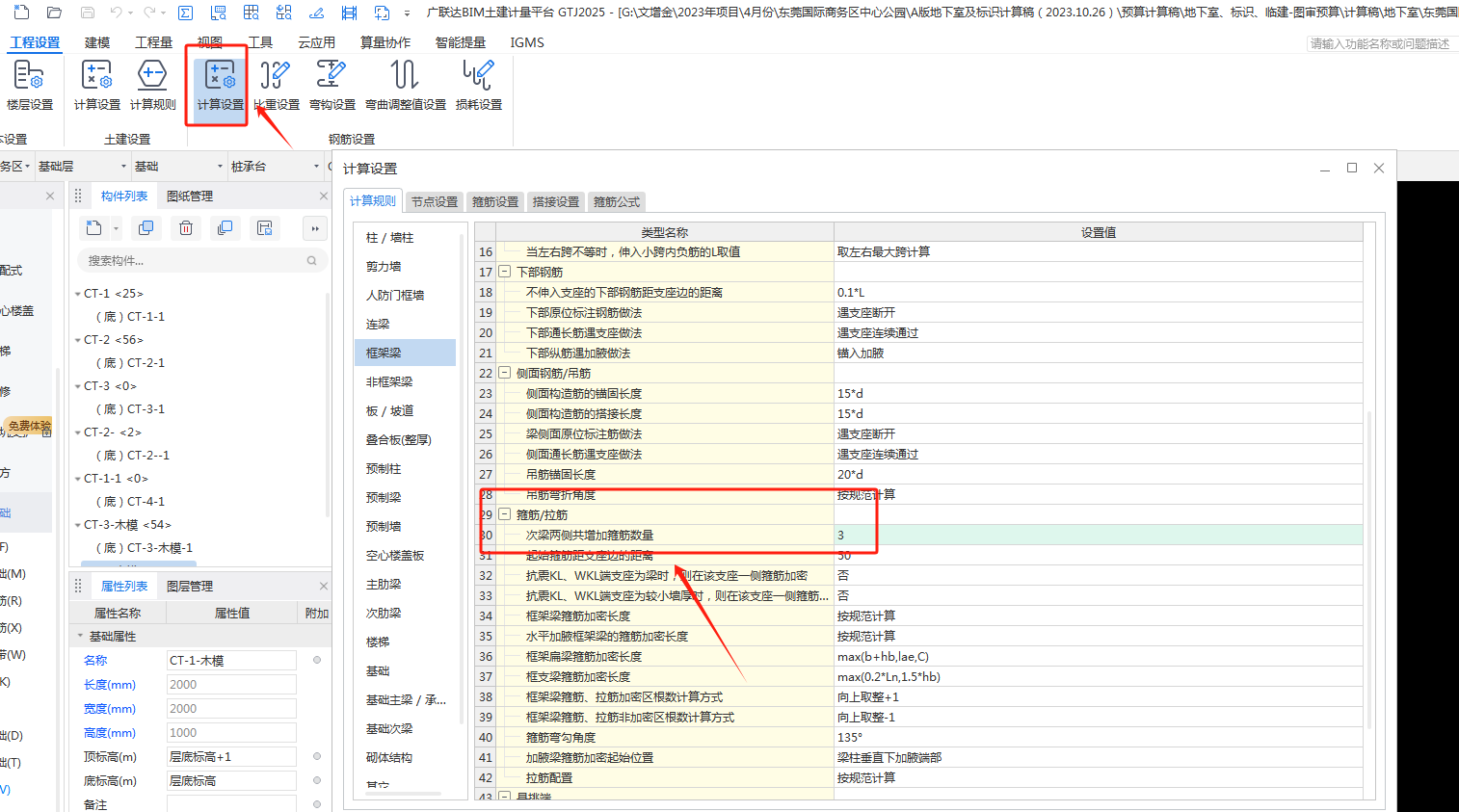Click the function search box 请输入功能名称或问题描述

coord(1382,43)
